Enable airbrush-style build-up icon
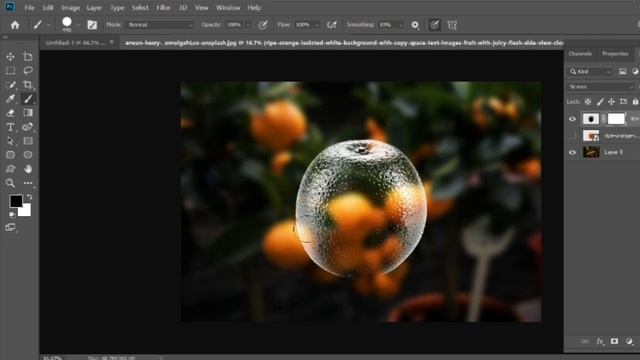 point(332,25)
